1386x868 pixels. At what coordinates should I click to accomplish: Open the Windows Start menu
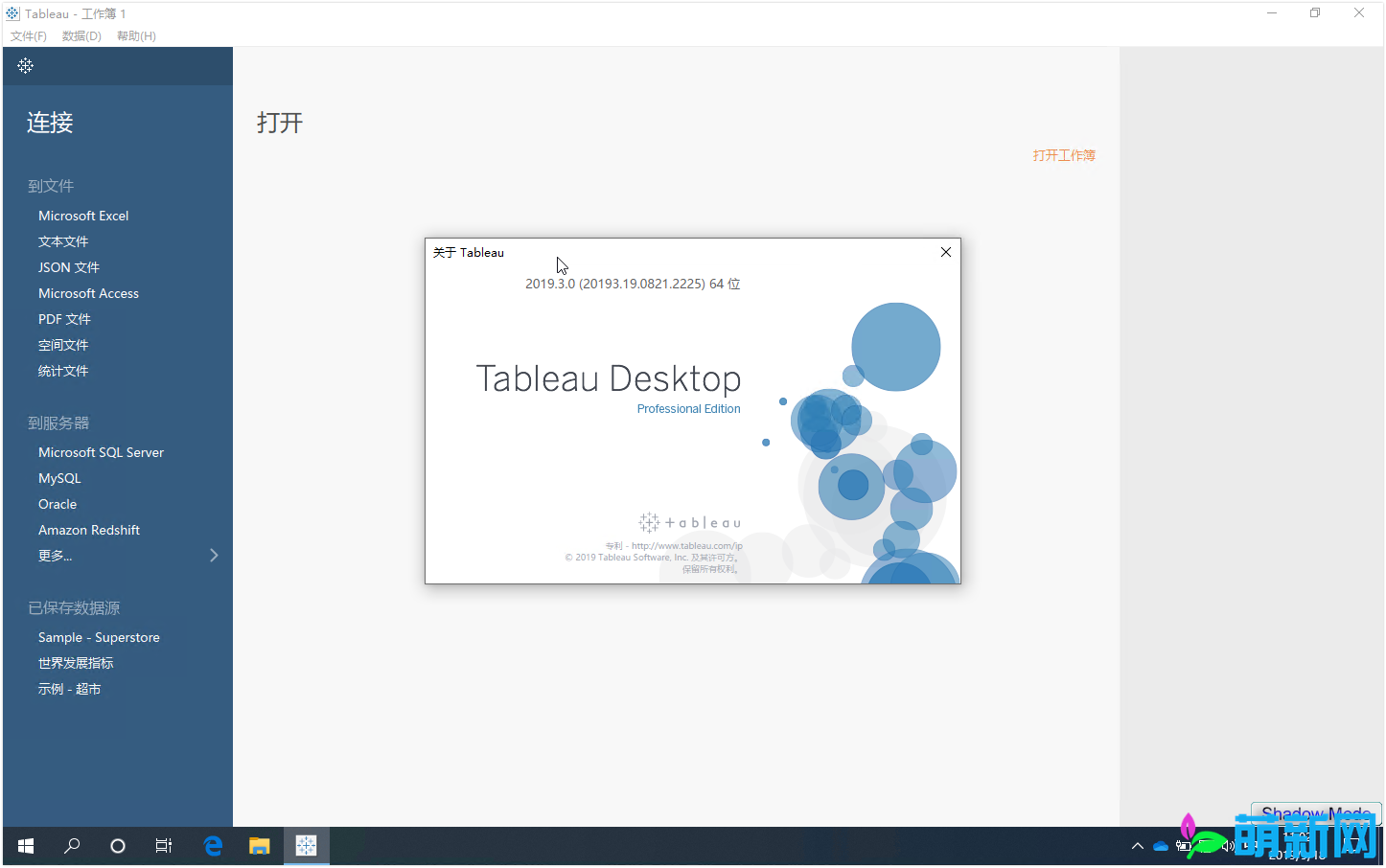26,846
